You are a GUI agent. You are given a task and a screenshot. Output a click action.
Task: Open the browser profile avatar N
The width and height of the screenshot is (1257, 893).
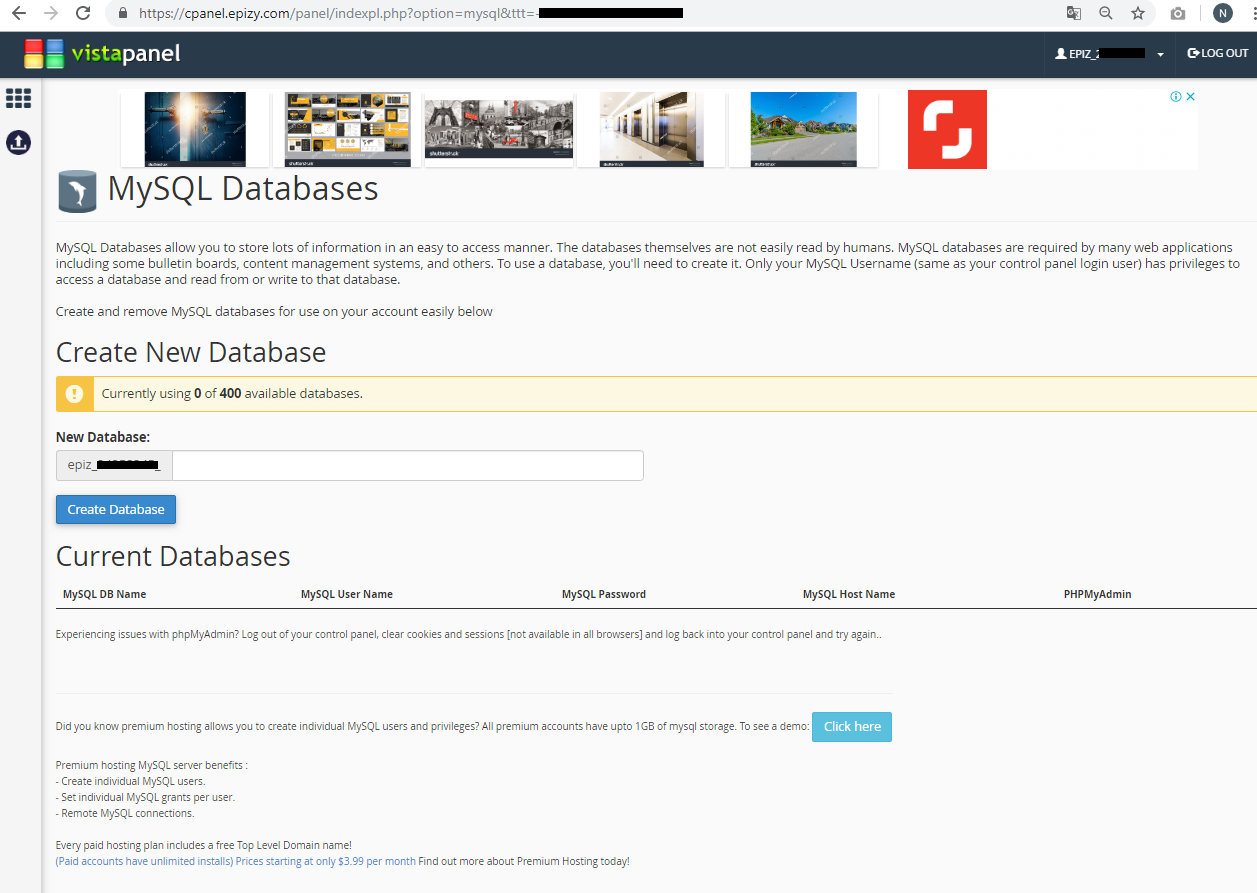(1222, 13)
